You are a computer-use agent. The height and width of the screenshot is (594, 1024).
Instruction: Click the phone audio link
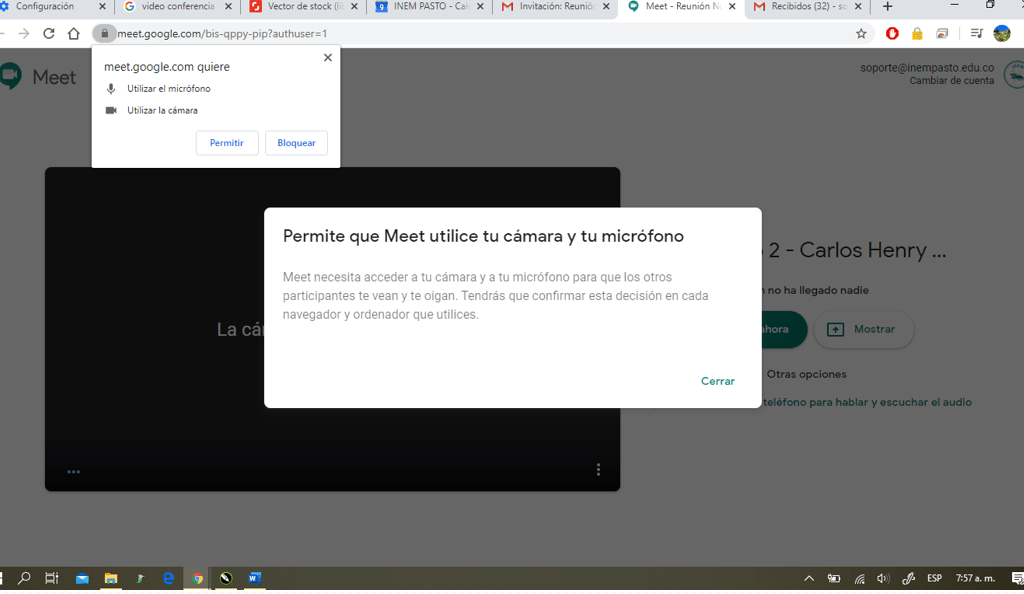[867, 402]
